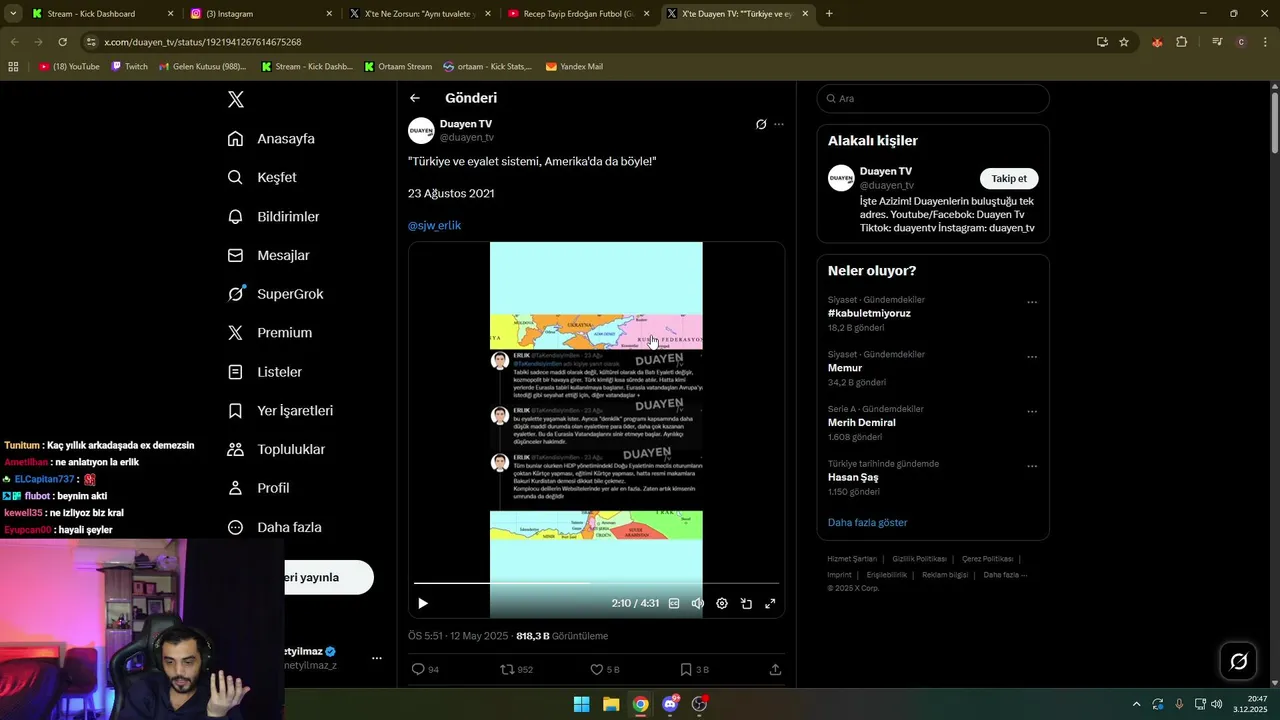Open more options for Merih Demiral trend
This screenshot has height=720, width=1280.
click(x=1032, y=411)
